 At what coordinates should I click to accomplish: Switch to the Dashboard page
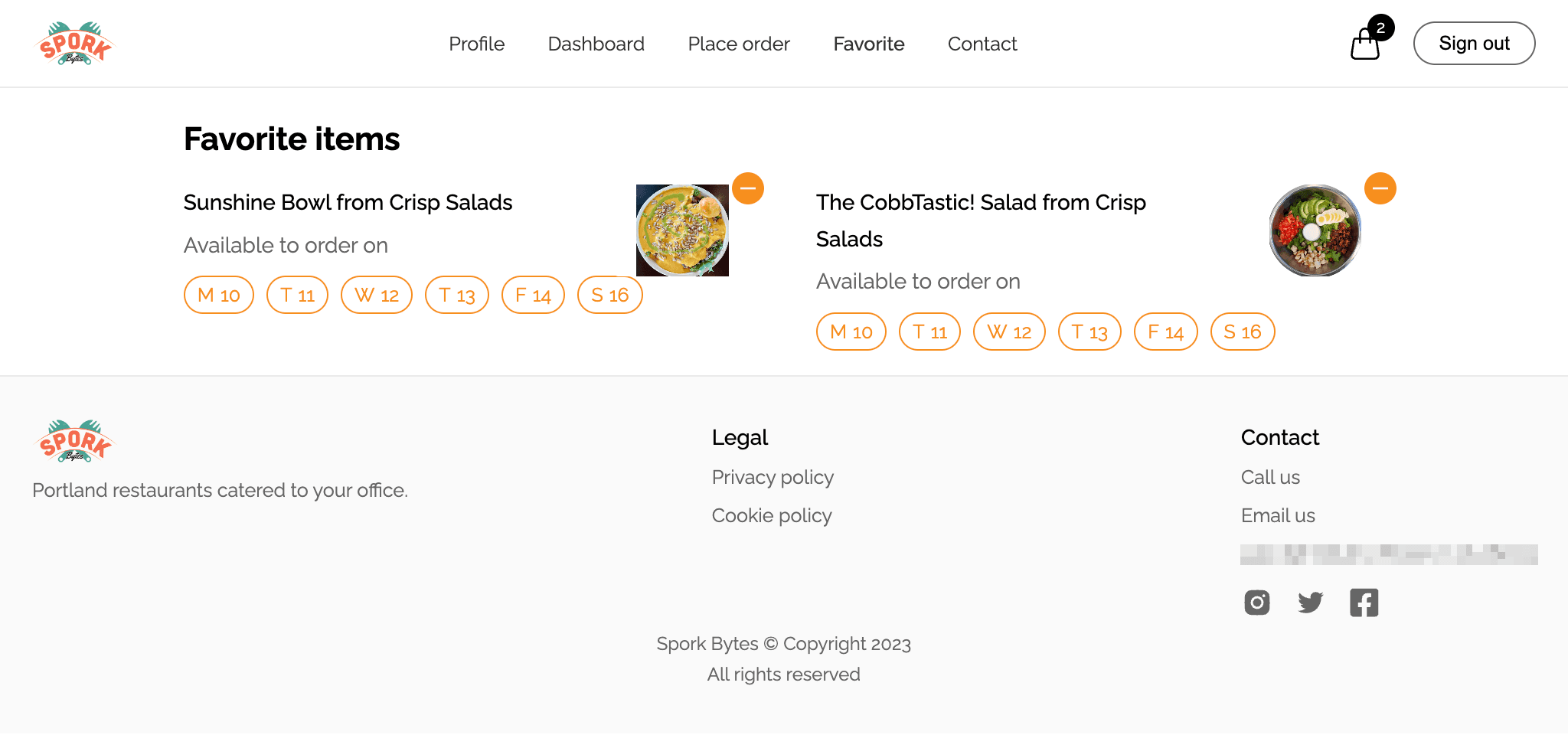[596, 44]
